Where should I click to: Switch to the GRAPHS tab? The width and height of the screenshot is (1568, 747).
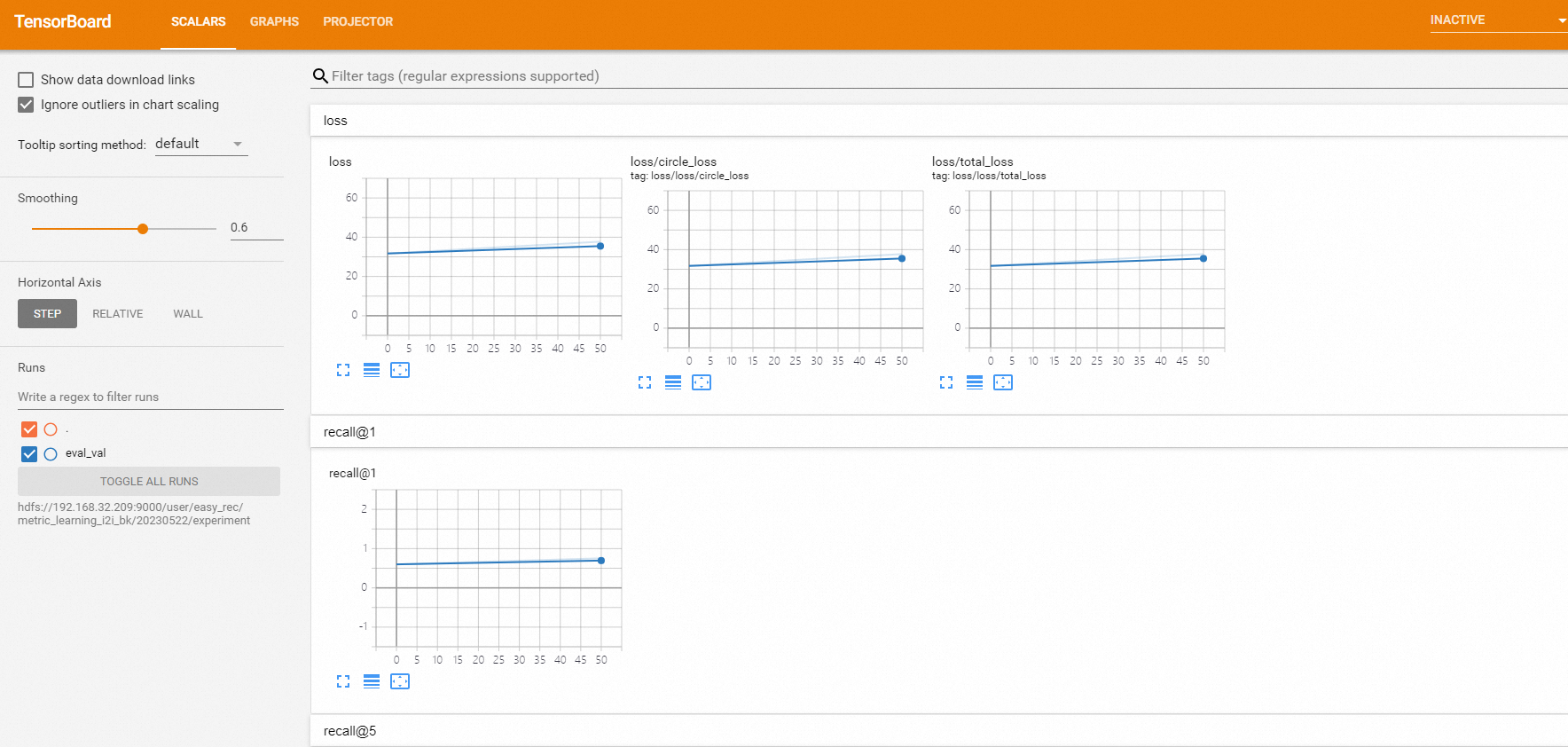(274, 21)
